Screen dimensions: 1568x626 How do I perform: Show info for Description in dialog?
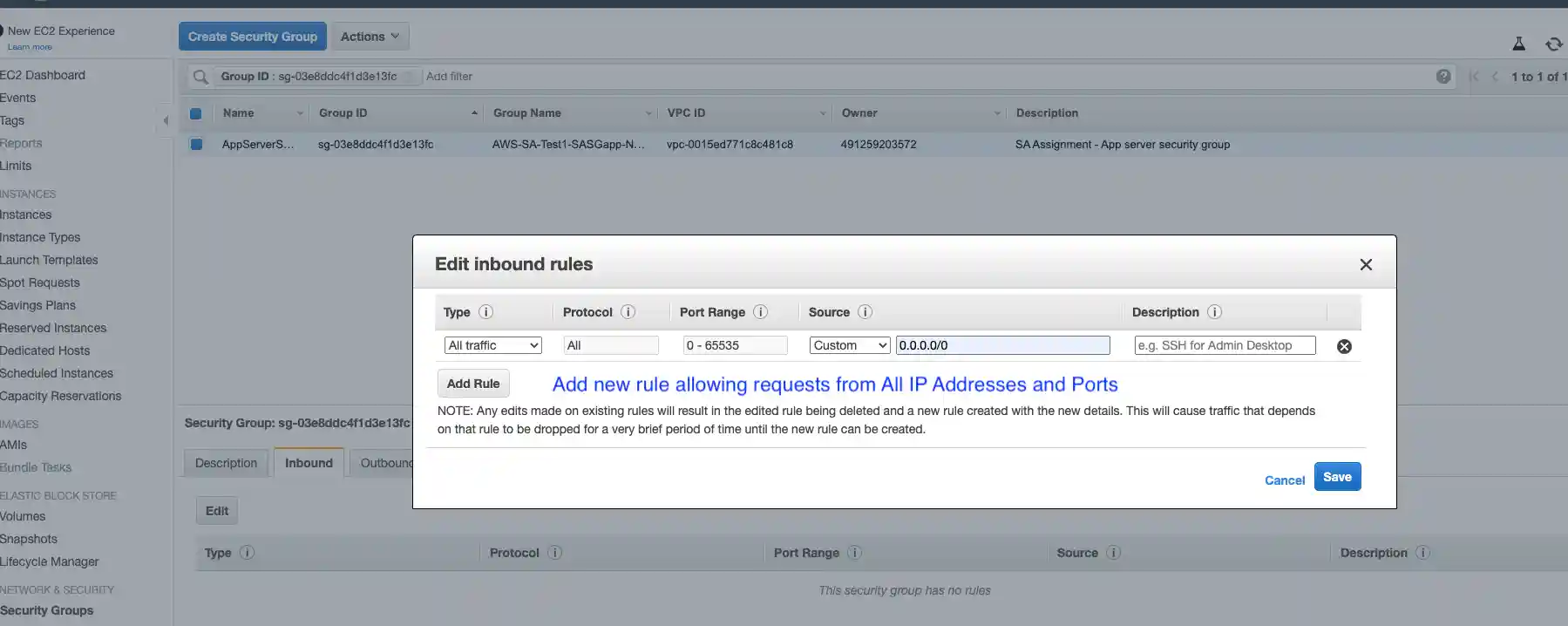pos(1214,312)
